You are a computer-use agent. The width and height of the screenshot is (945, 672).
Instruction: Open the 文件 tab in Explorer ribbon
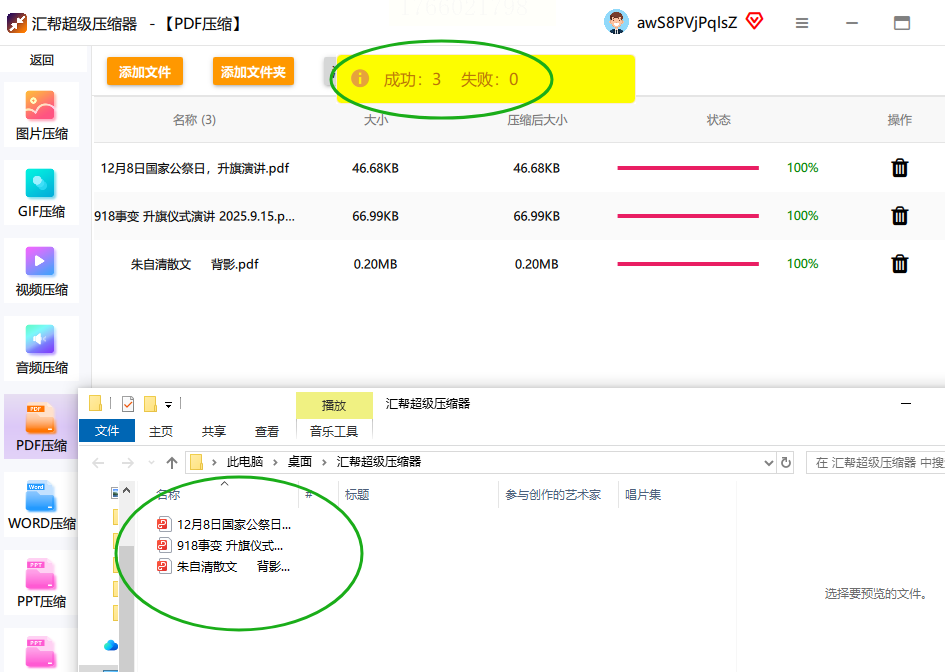point(107,430)
